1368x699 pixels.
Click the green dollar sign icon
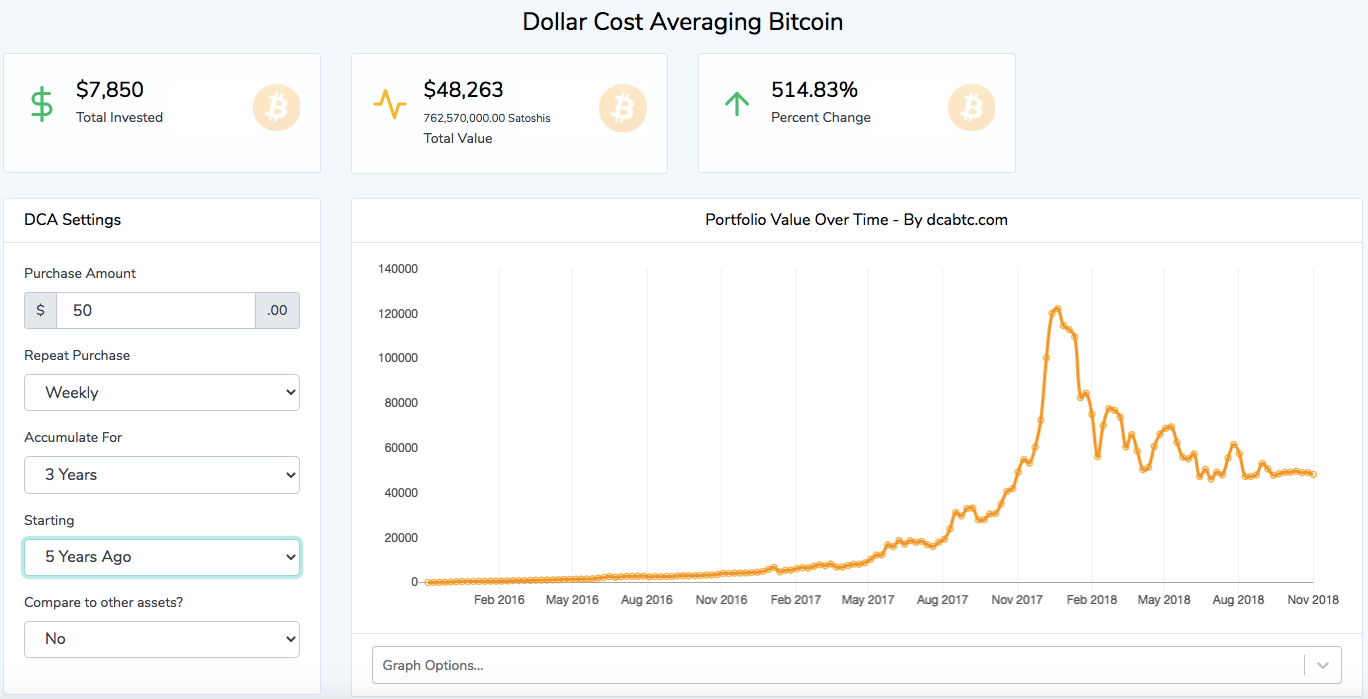(x=42, y=105)
